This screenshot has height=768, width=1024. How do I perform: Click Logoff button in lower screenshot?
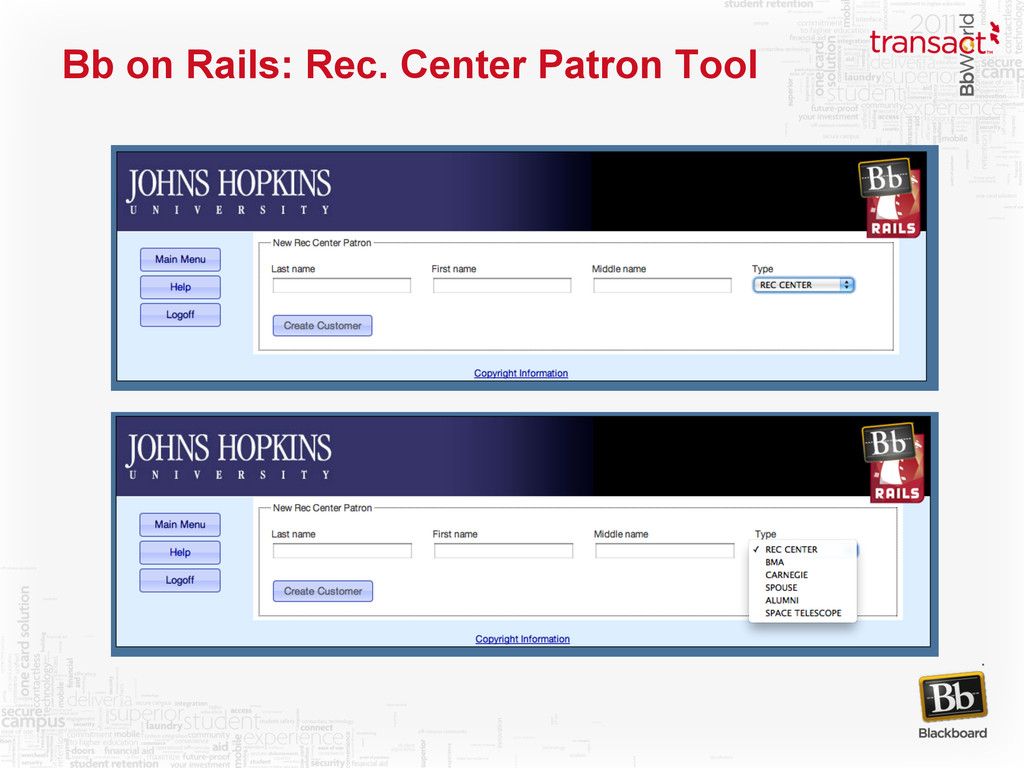coord(180,580)
